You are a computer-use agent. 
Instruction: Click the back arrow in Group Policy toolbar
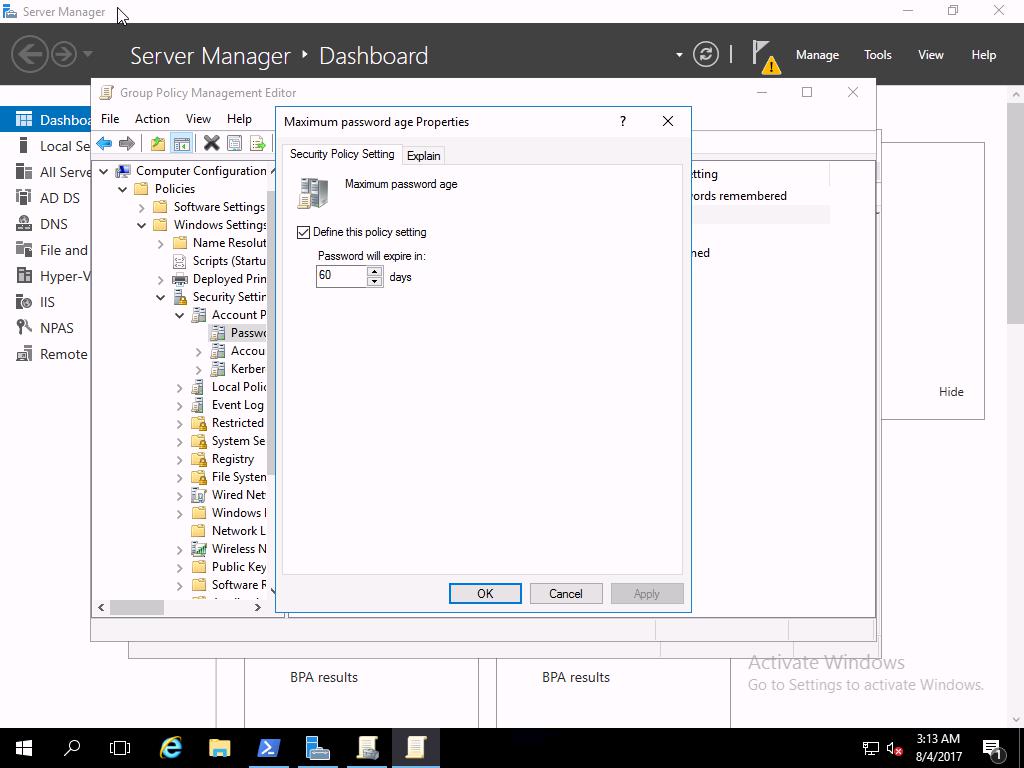pyautogui.click(x=104, y=143)
